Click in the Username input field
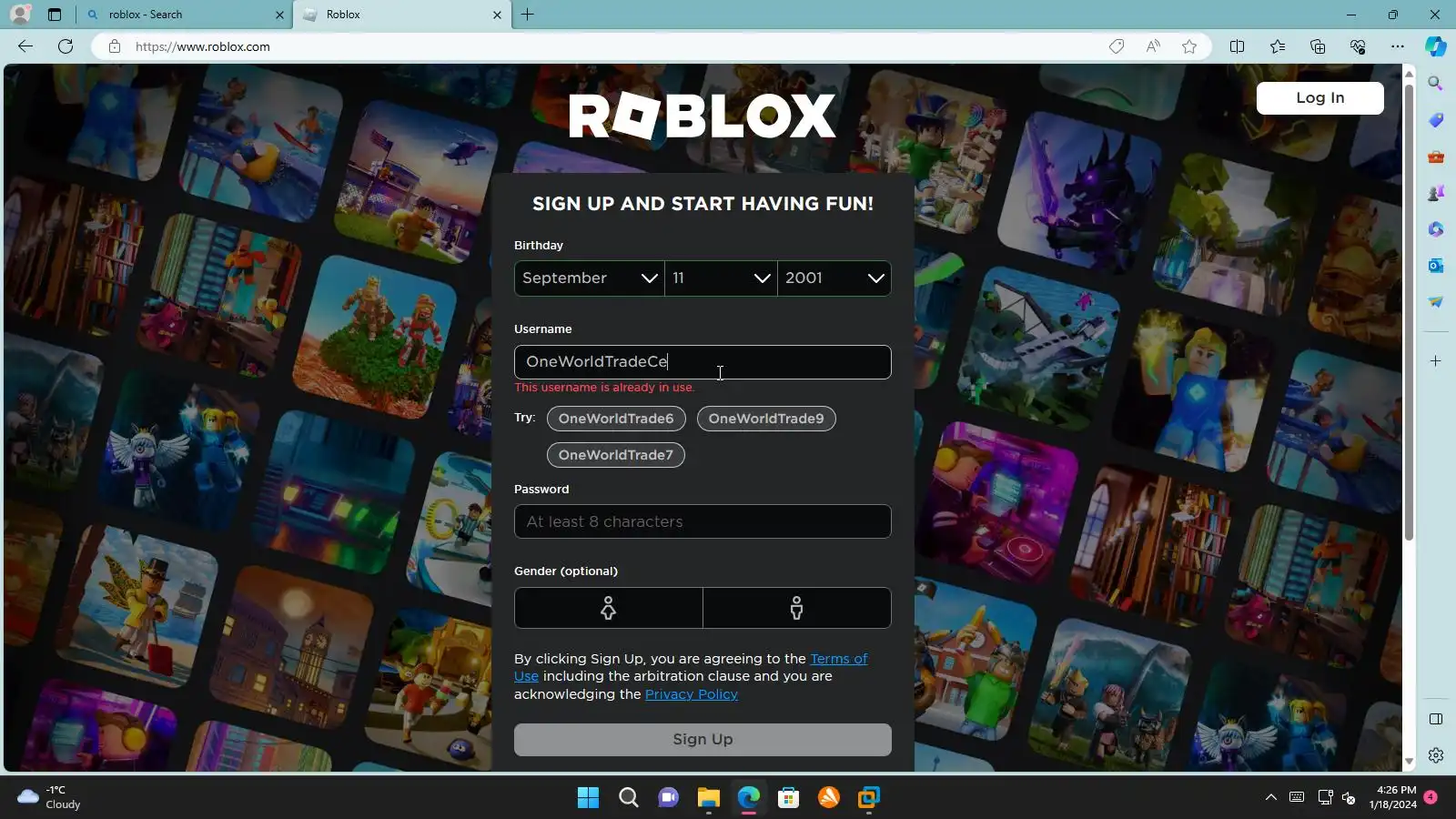 [x=703, y=362]
